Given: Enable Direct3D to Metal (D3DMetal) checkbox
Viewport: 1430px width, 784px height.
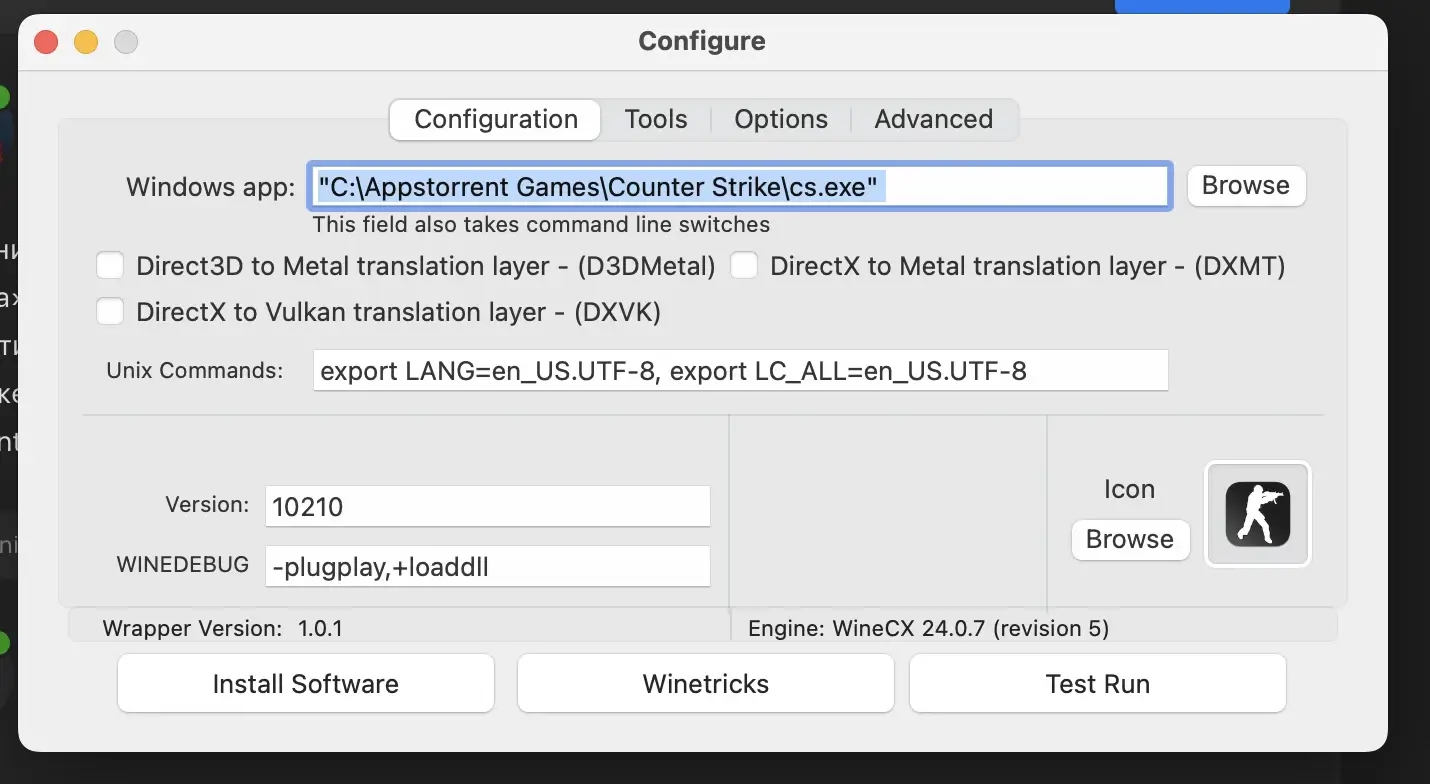Looking at the screenshot, I should coord(110,266).
